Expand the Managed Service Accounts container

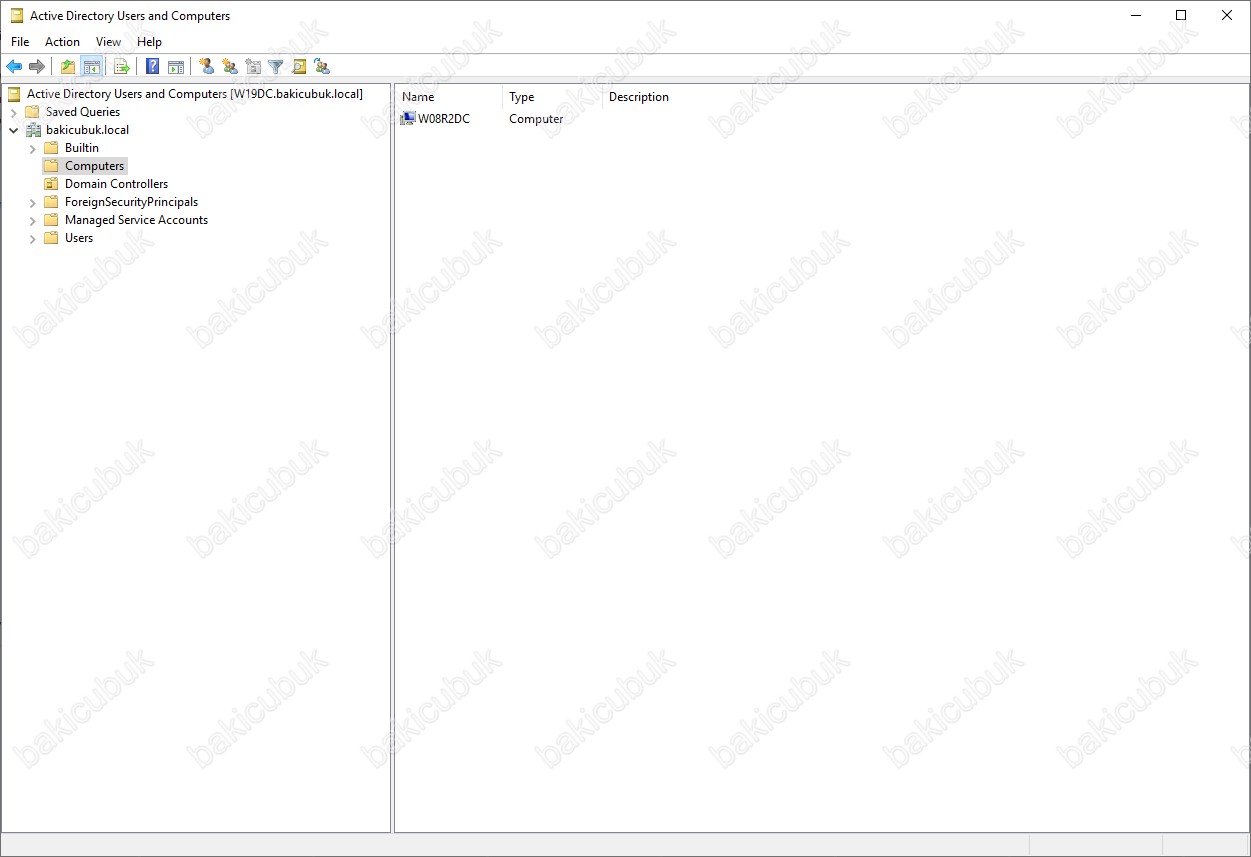click(x=32, y=220)
